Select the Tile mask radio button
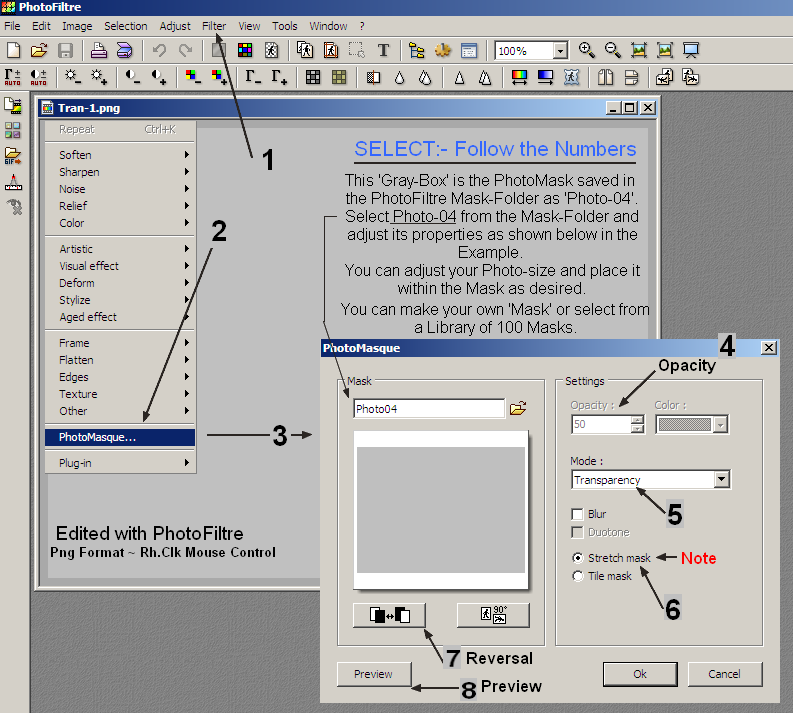 pyautogui.click(x=578, y=576)
